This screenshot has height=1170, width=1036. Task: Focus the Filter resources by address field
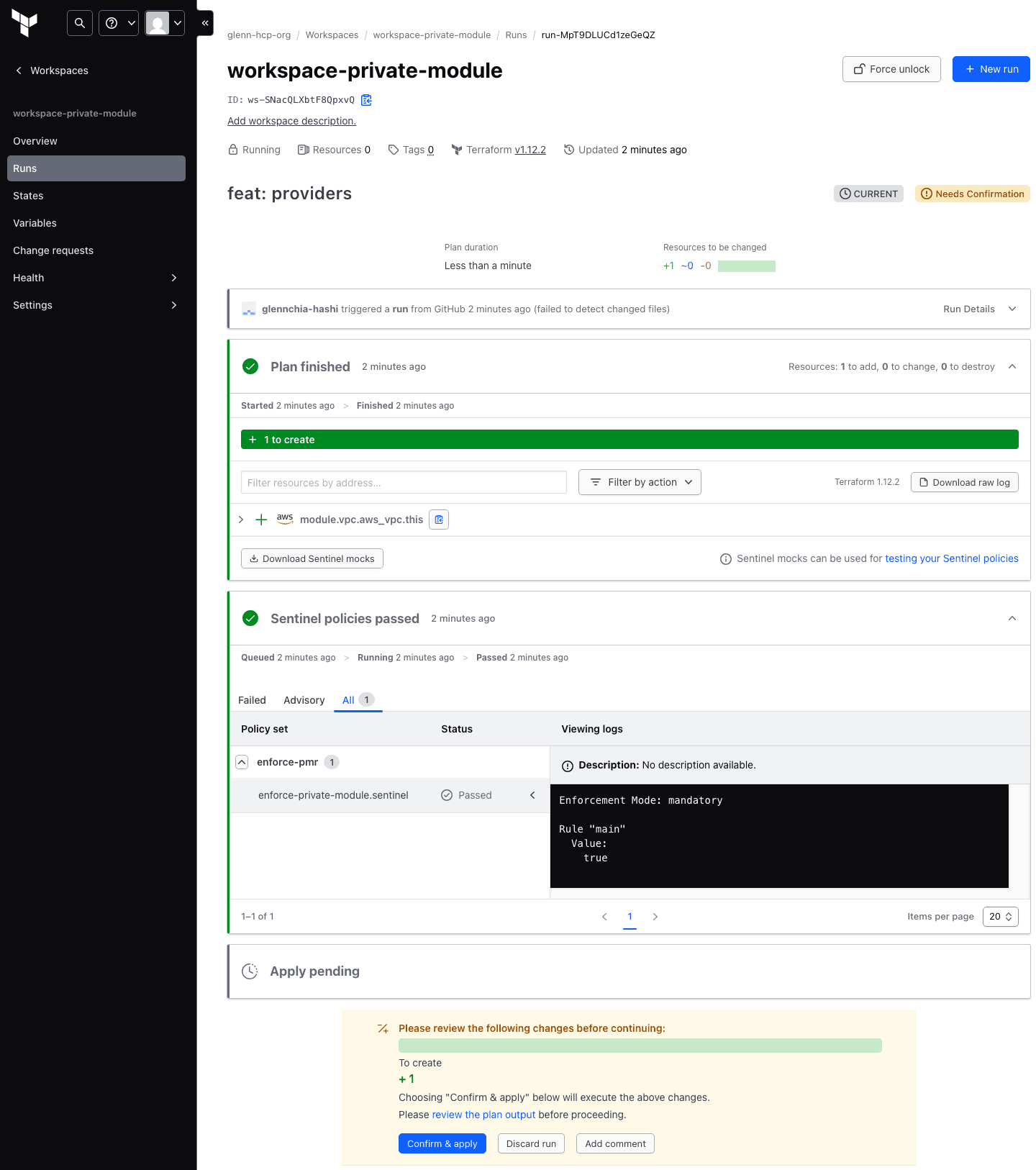pos(404,483)
